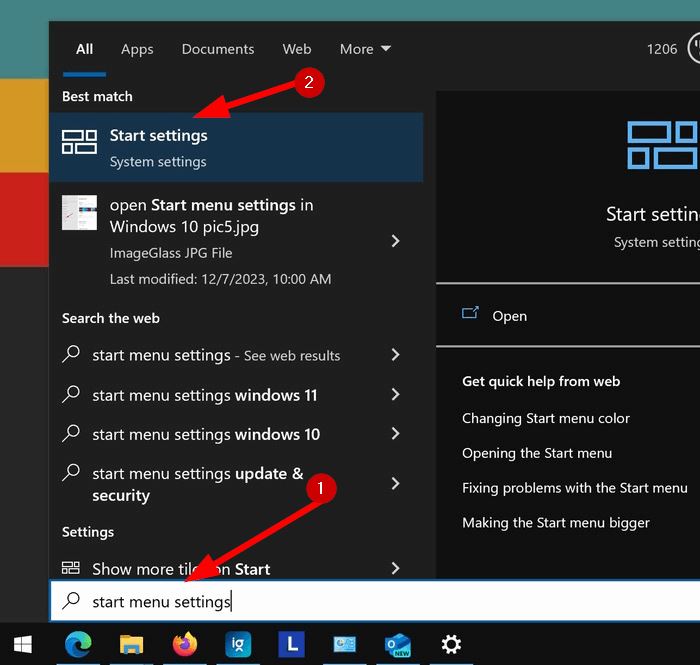Open 'Fixing problems with the Start menu' link
The image size is (700, 665).
[575, 488]
